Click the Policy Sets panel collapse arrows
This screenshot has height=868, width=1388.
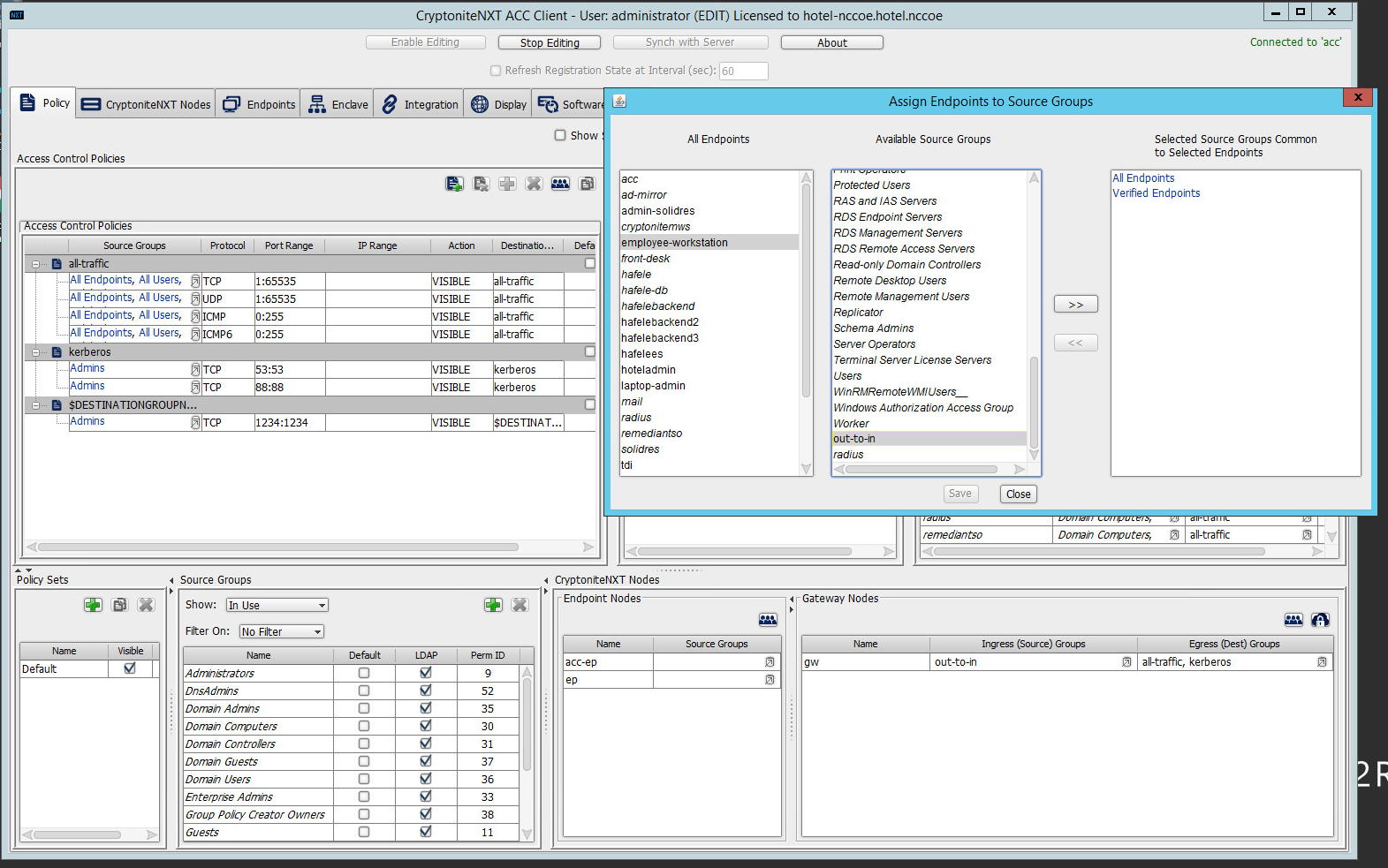tap(25, 570)
